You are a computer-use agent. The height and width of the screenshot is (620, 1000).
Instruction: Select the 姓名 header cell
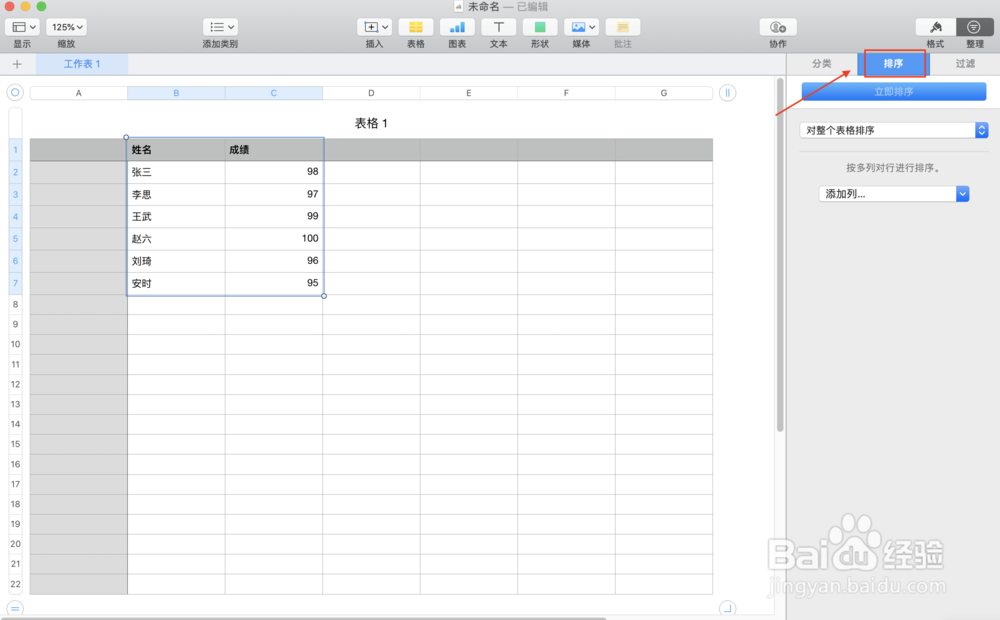176,150
